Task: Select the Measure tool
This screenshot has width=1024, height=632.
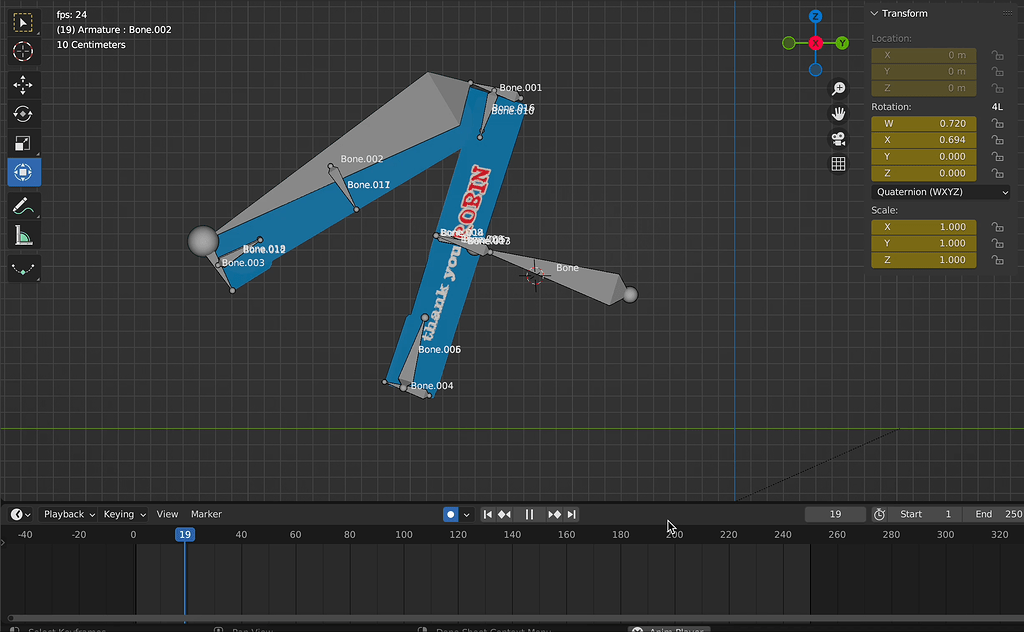Action: pyautogui.click(x=24, y=236)
